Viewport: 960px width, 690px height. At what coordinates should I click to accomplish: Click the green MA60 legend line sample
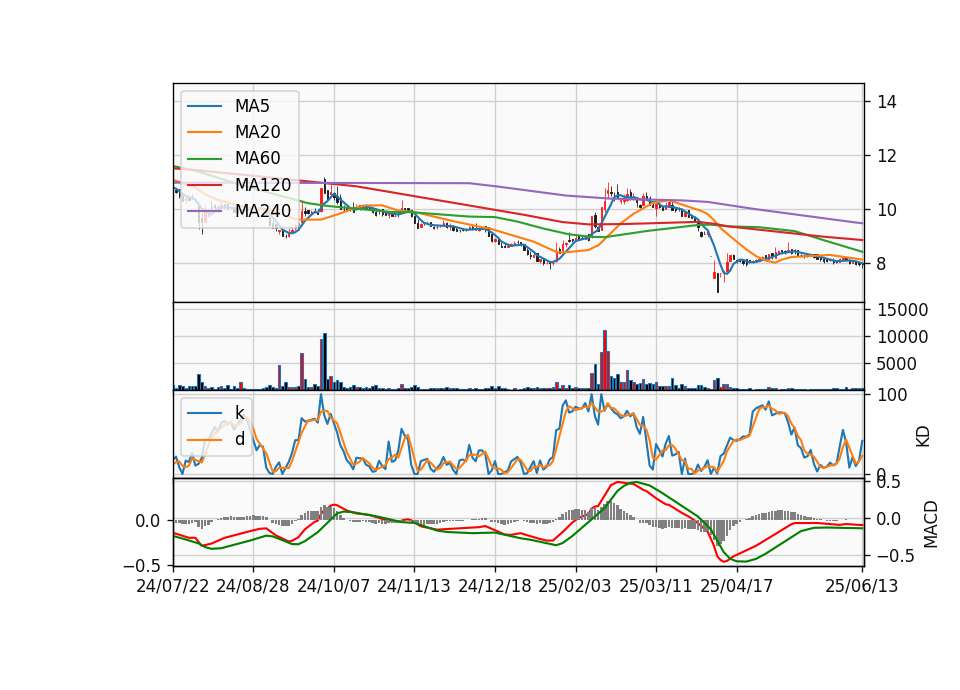(204, 158)
